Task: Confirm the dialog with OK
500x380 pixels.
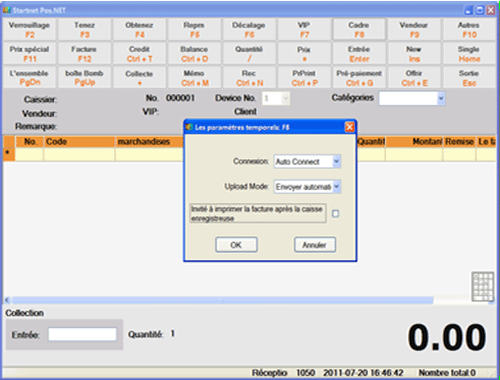Action: [236, 245]
